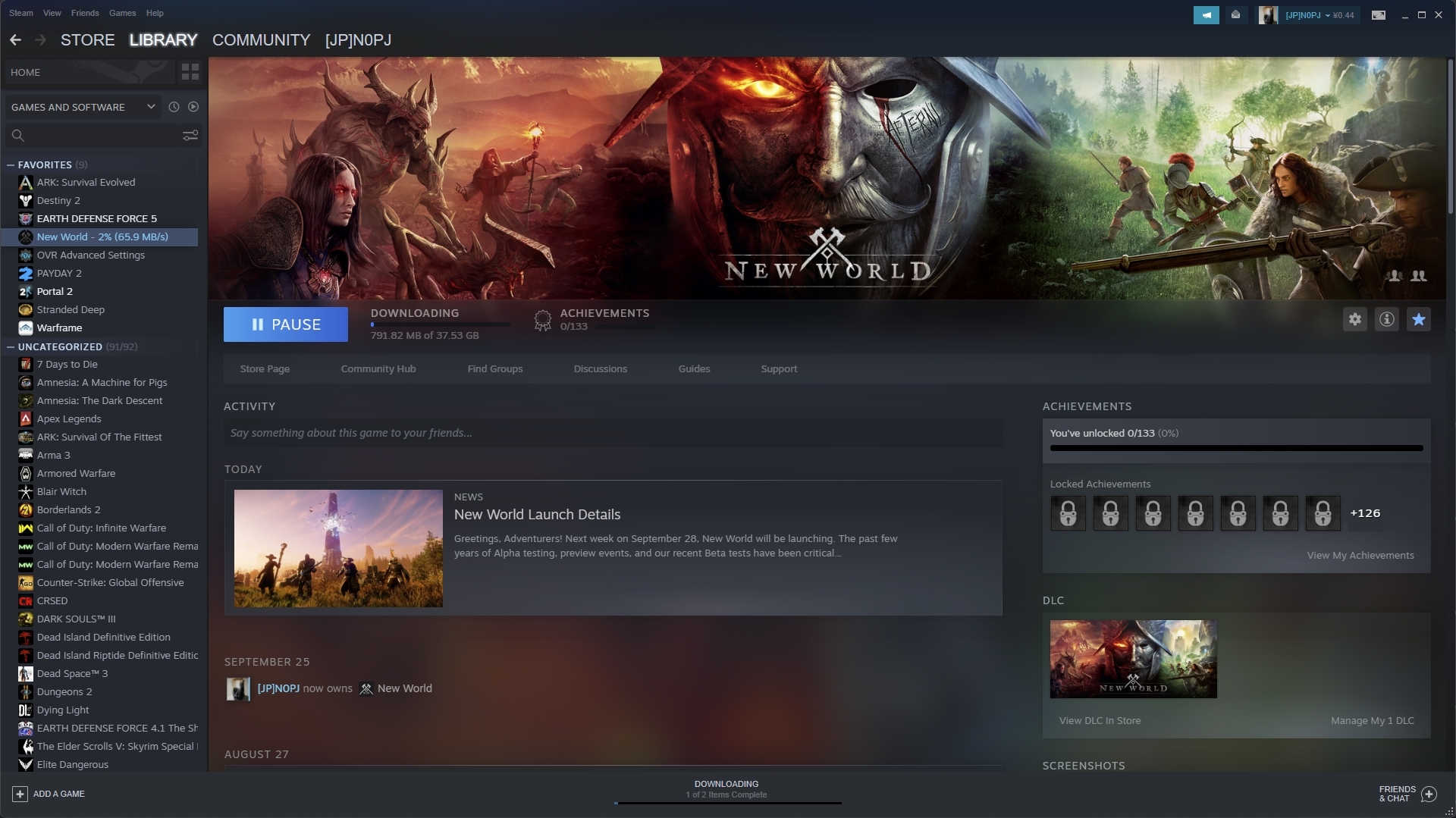Viewport: 1456px width, 818px height.
Task: Click first locked achievement padlock
Action: (x=1068, y=513)
